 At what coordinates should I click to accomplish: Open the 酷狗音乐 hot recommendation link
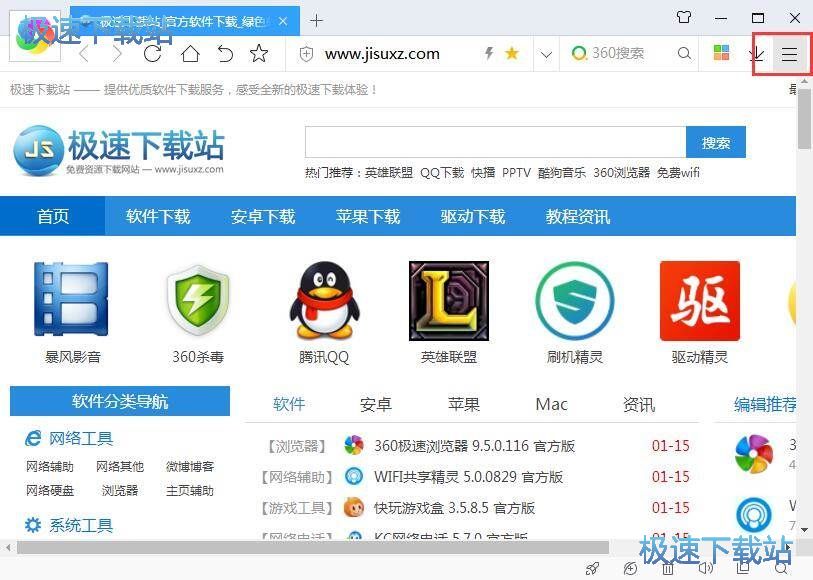562,173
